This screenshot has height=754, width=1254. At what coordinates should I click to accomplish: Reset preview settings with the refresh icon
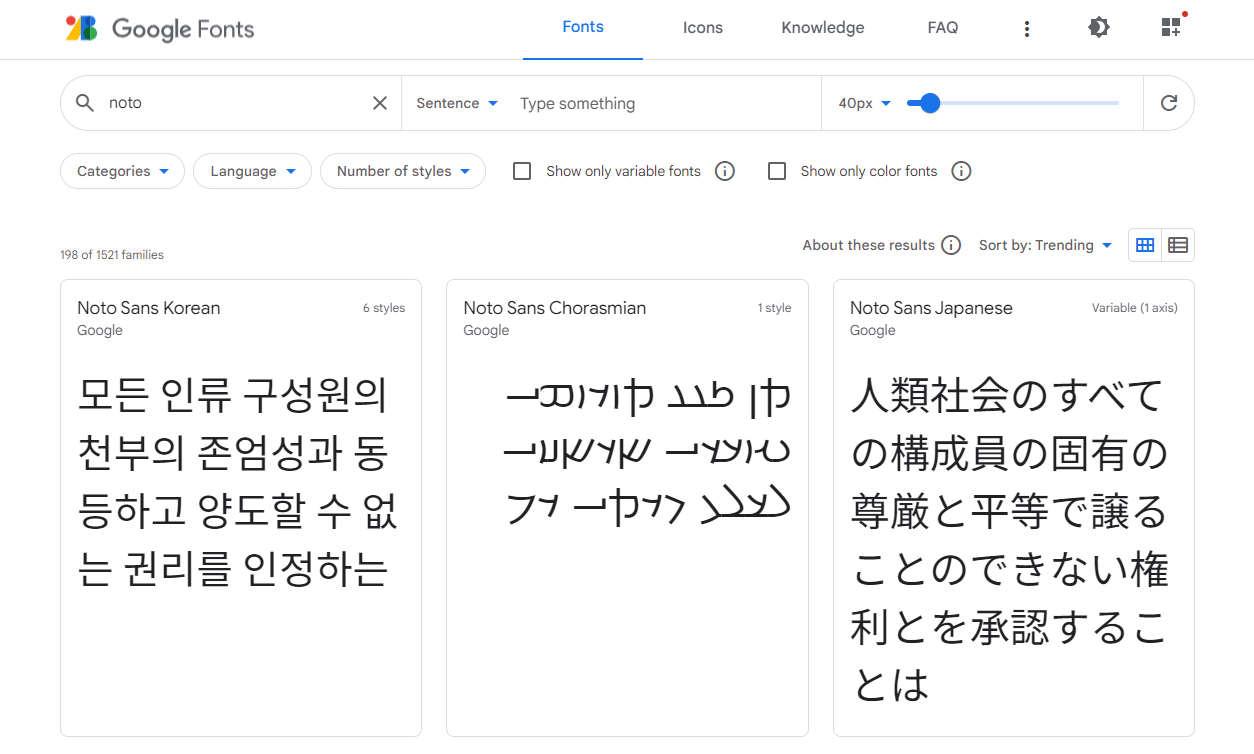click(x=1169, y=103)
